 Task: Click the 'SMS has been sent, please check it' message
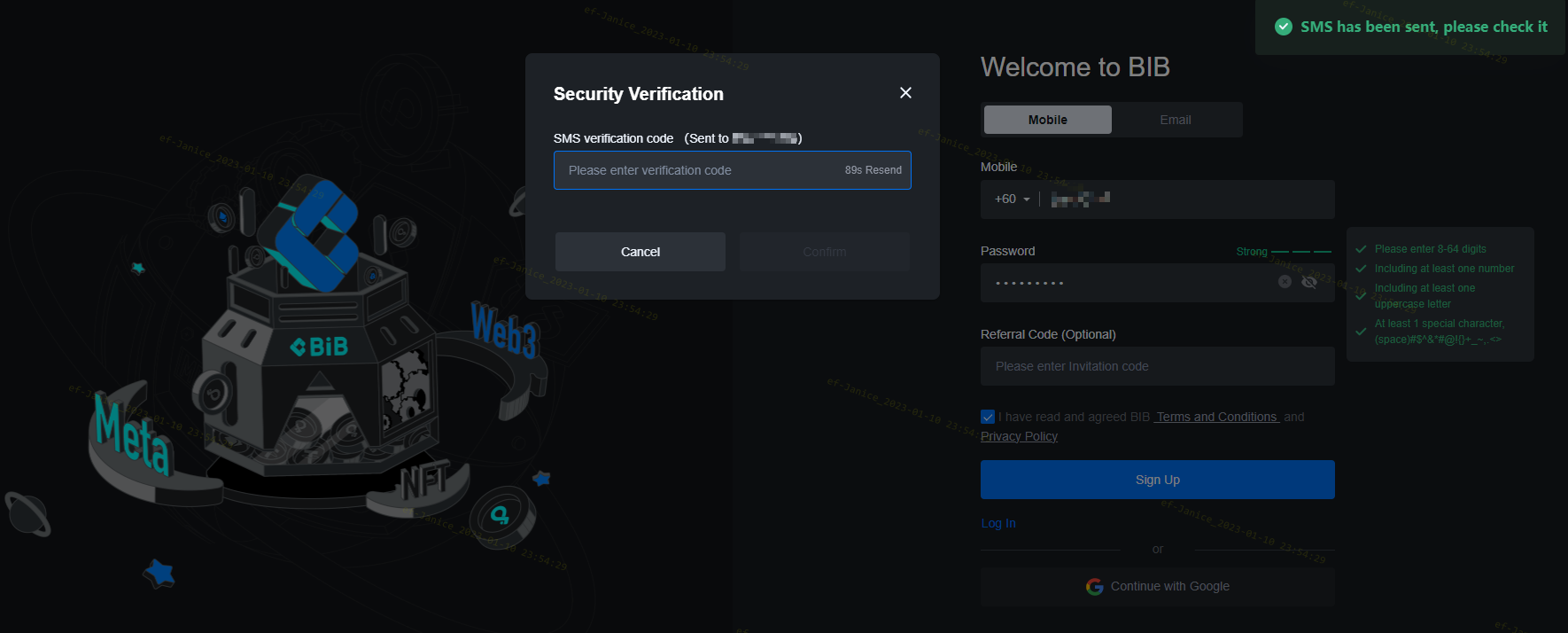pyautogui.click(x=1424, y=27)
